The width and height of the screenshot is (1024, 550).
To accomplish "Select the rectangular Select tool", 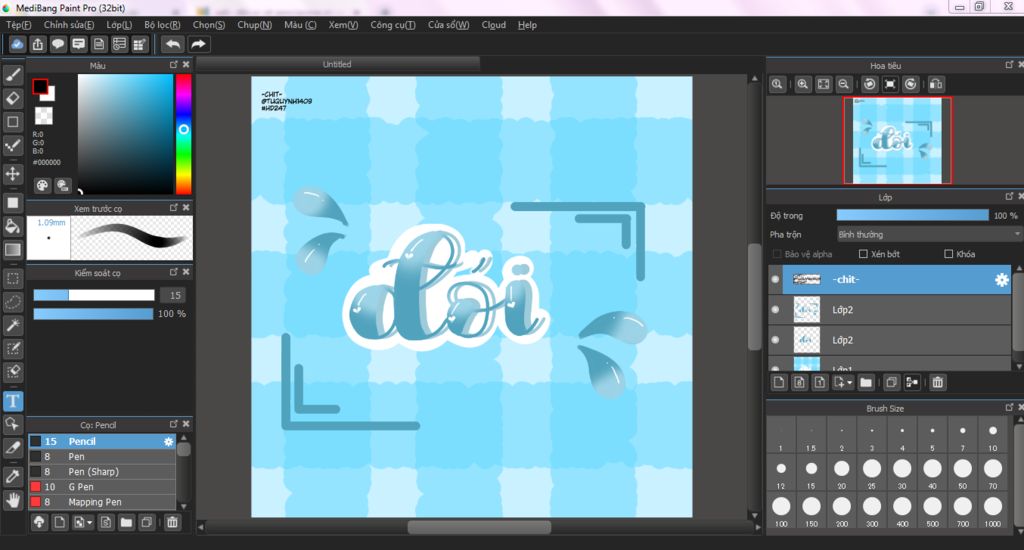I will click(13, 278).
